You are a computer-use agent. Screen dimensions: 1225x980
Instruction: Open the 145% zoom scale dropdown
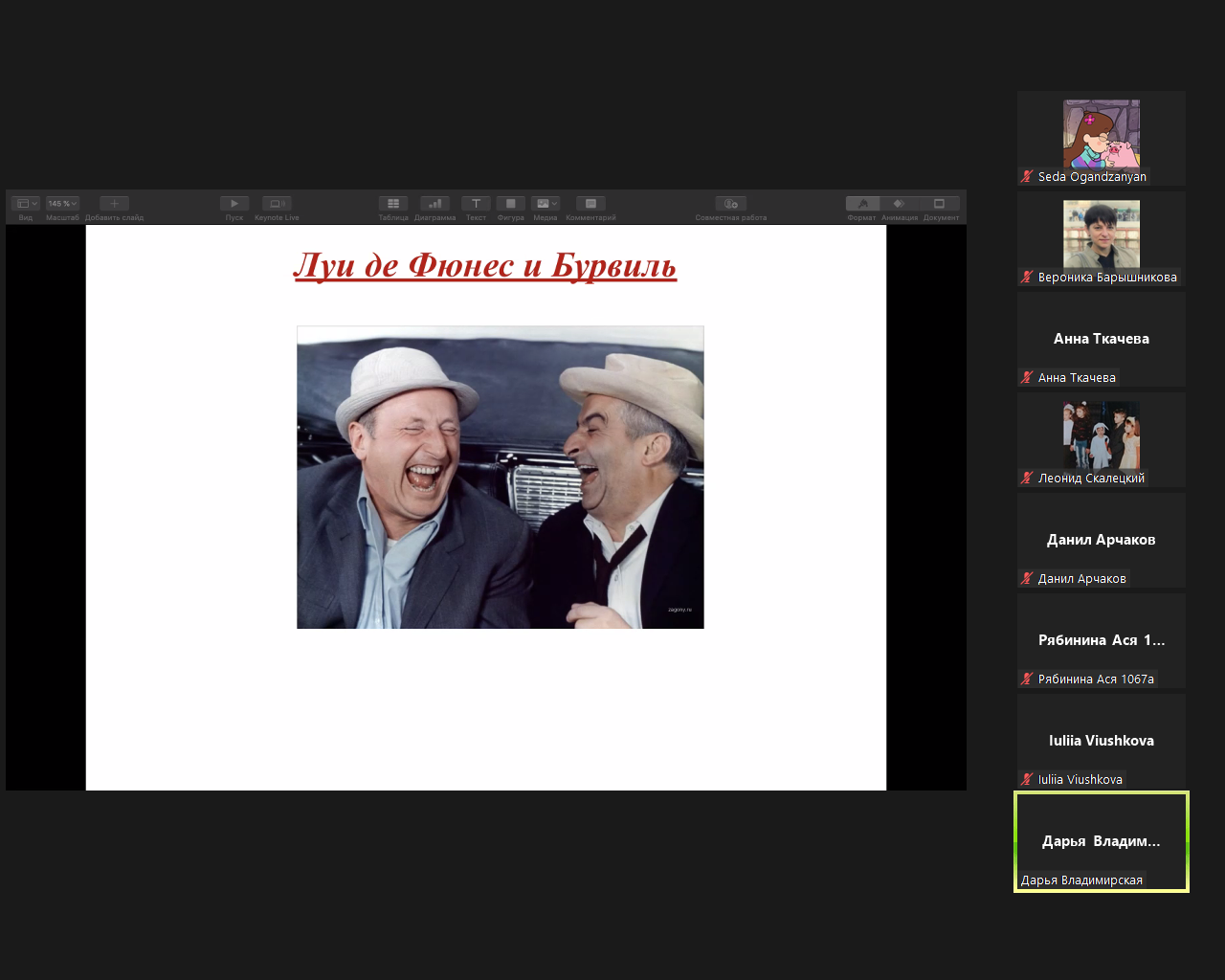62,204
